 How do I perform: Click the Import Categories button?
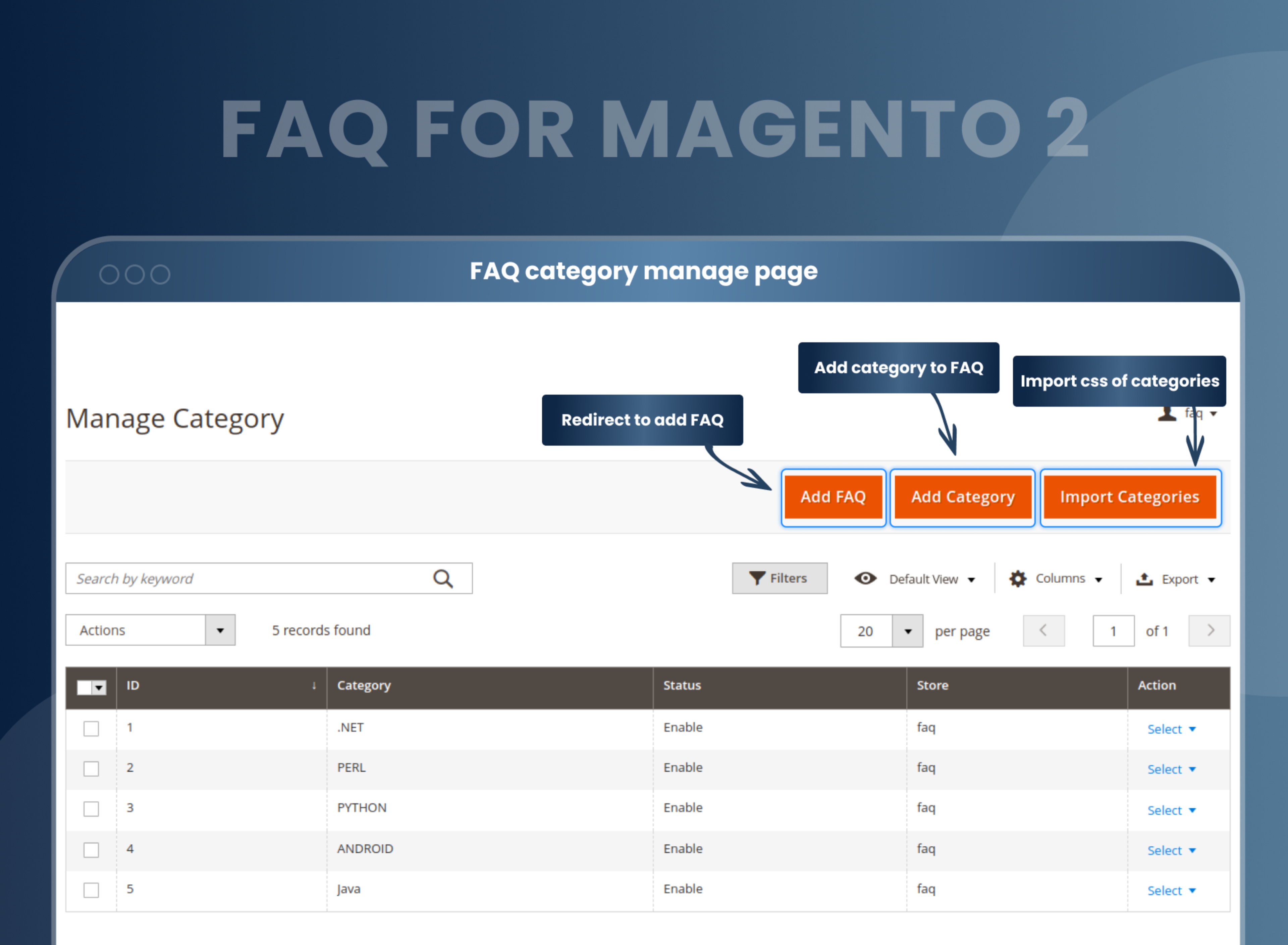tap(1131, 496)
